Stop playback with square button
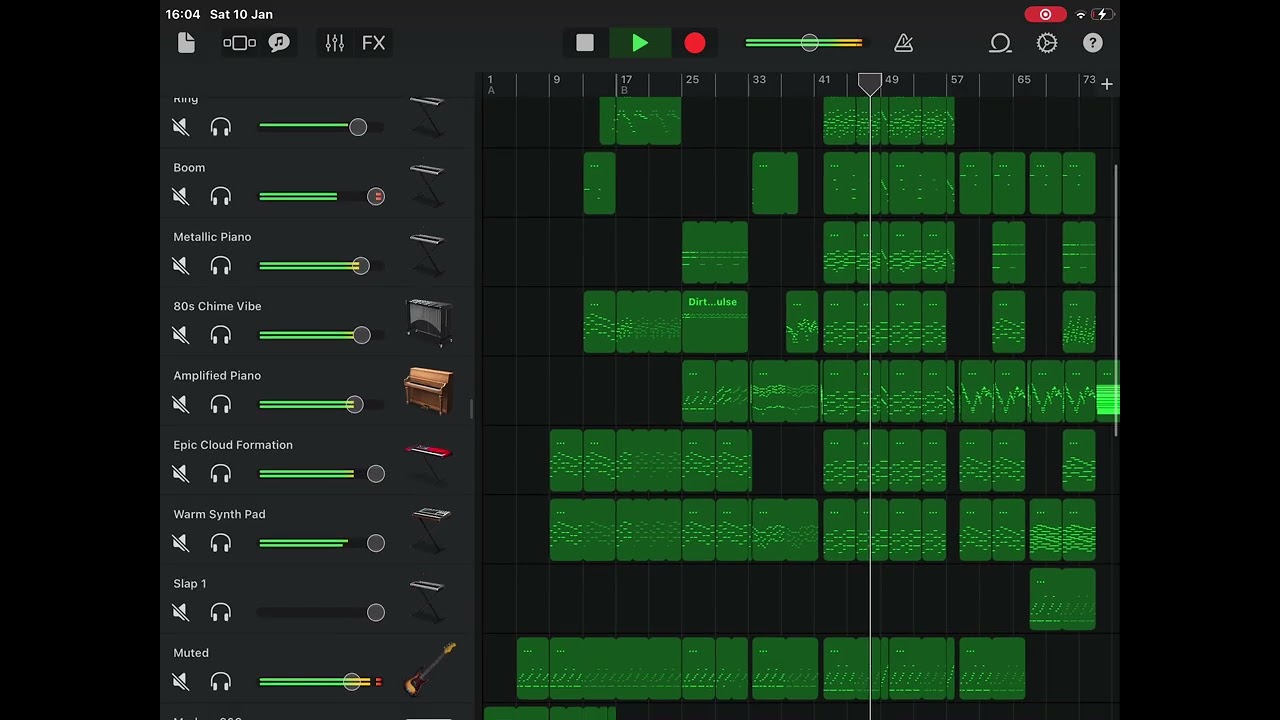 pos(585,43)
